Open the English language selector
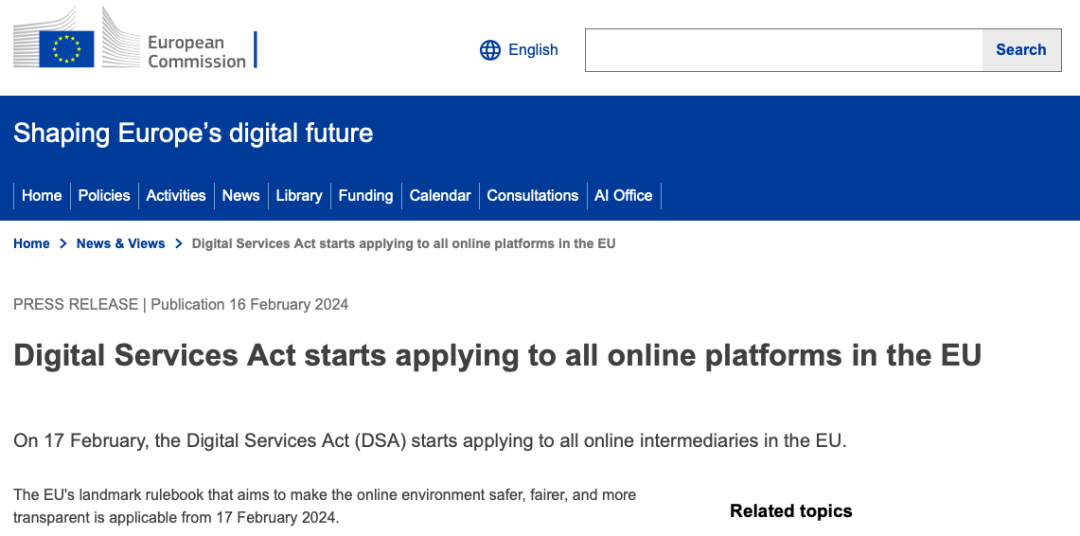This screenshot has height=536, width=1080. [x=532, y=50]
